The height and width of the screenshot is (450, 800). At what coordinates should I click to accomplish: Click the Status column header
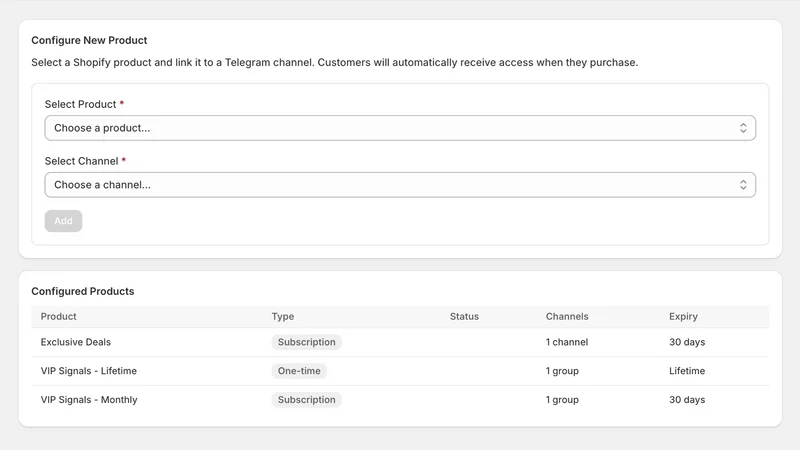[464, 316]
